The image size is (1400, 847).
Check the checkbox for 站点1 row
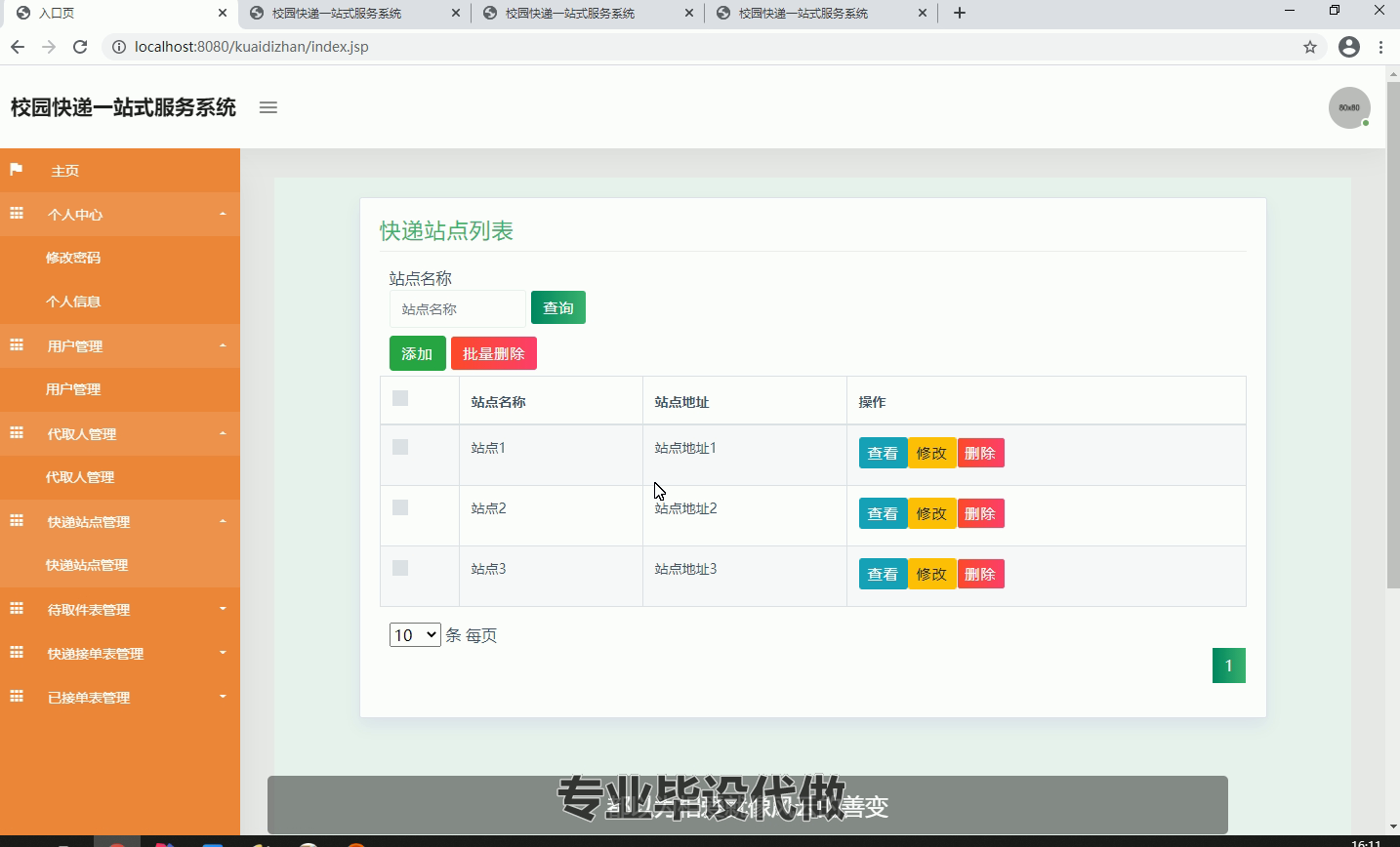(x=400, y=447)
